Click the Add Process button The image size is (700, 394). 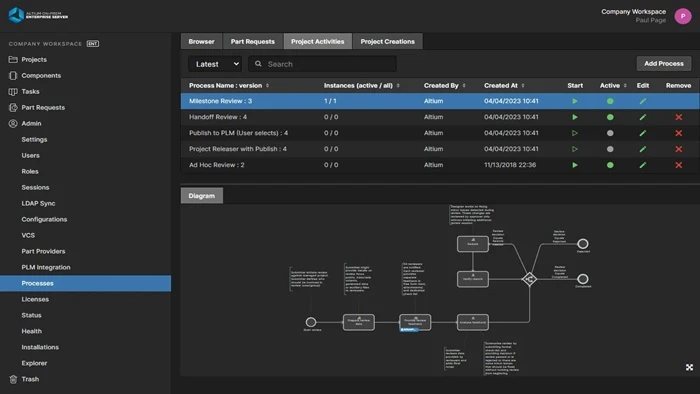click(x=664, y=63)
